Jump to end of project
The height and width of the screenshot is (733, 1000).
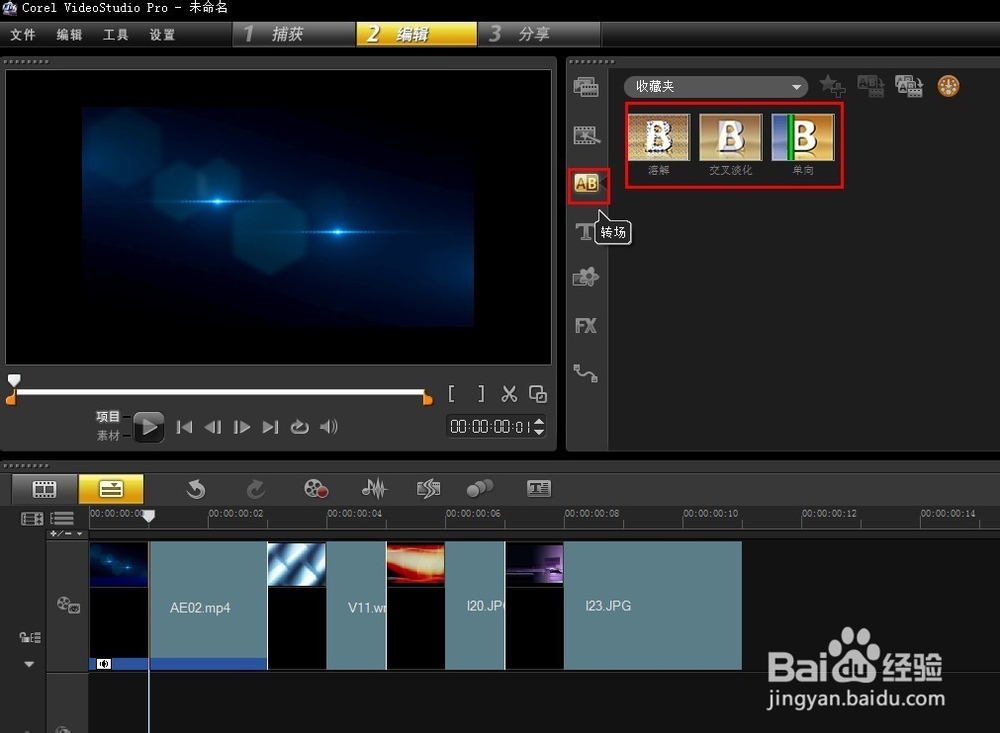[270, 427]
